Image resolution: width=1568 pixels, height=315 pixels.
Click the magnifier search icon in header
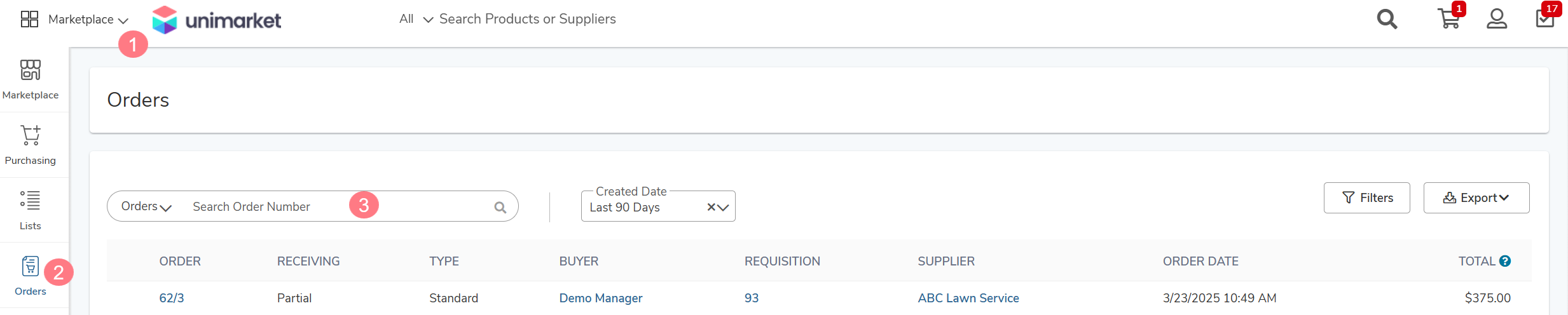click(1387, 19)
